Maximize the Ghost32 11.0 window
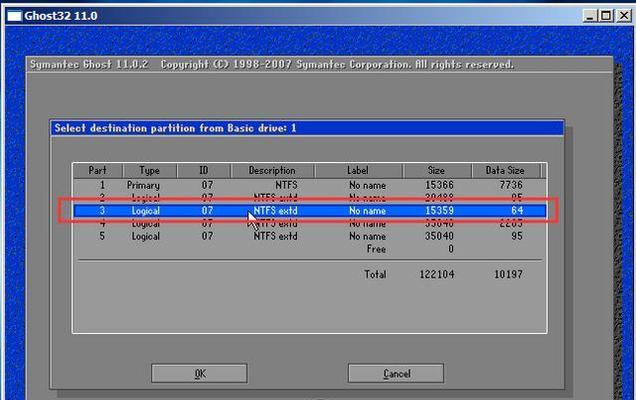The image size is (636, 400). point(606,16)
